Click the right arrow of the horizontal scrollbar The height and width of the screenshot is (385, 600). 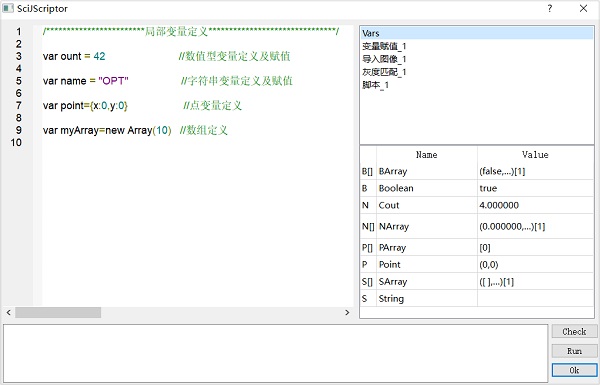pos(347,312)
